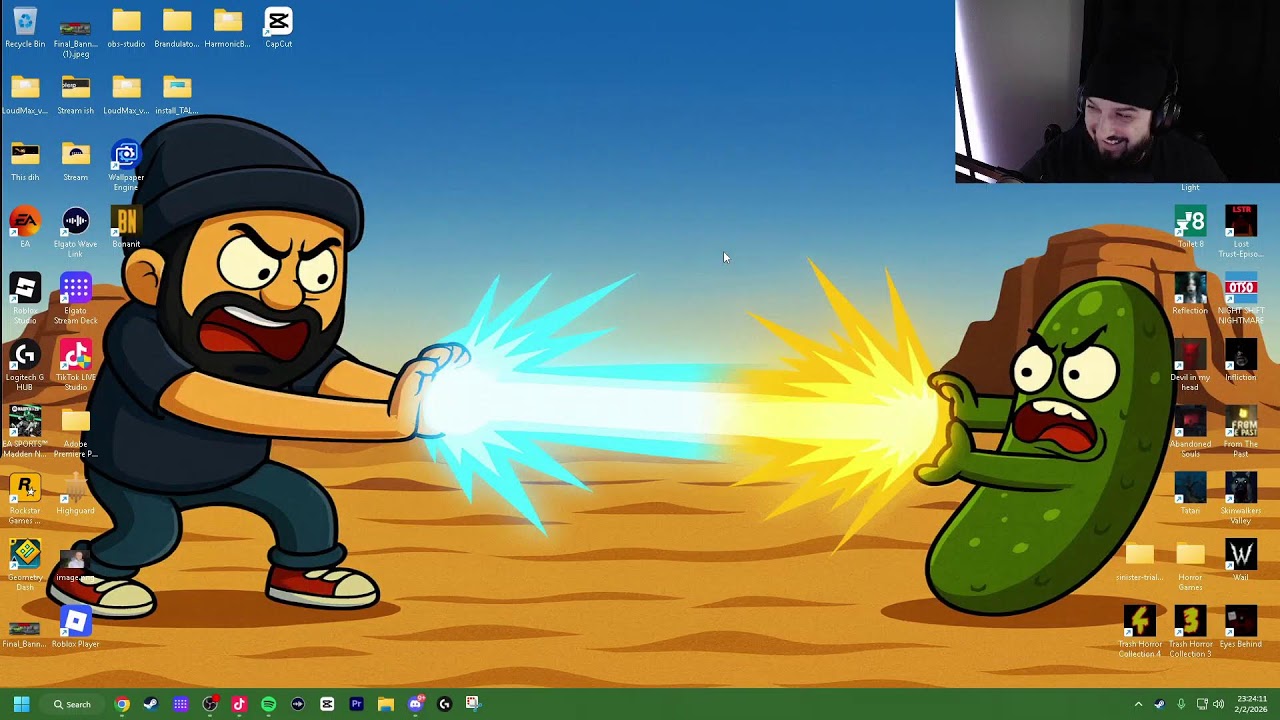Open the Horror Games folder
Image resolution: width=1280 pixels, height=720 pixels.
[1190, 566]
